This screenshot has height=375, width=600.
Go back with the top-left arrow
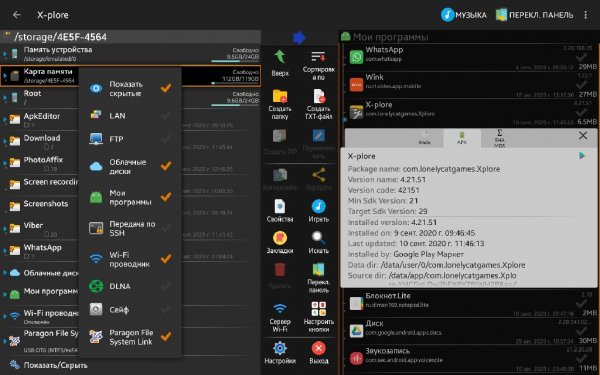point(17,15)
